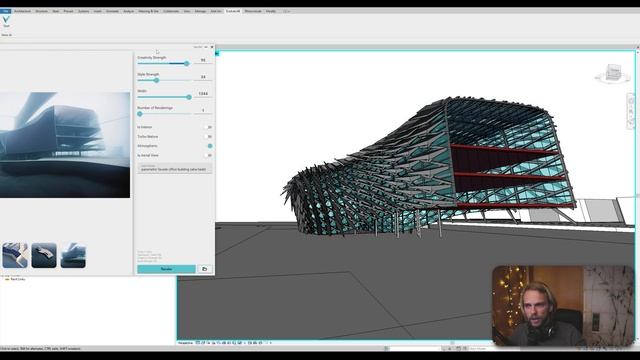The height and width of the screenshot is (360, 640).
Task: Toggle the Is Interior switch
Action: coord(209,127)
